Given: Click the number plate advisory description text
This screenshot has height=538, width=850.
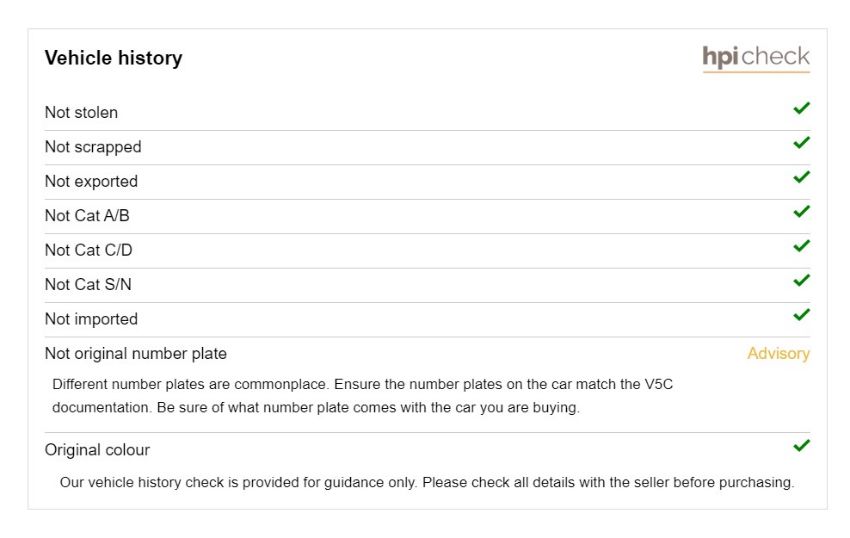Looking at the screenshot, I should (362, 396).
